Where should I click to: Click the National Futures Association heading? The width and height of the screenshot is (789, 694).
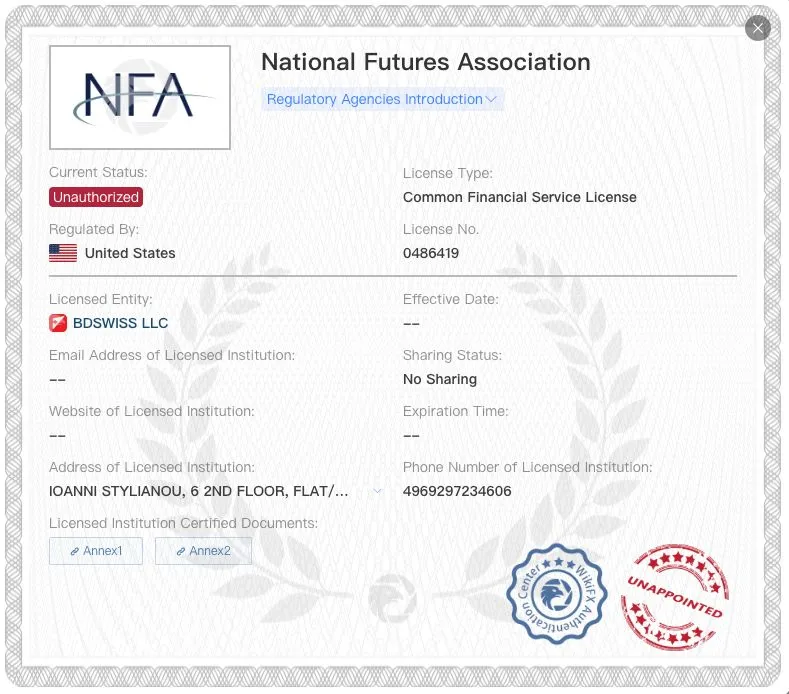[x=426, y=62]
